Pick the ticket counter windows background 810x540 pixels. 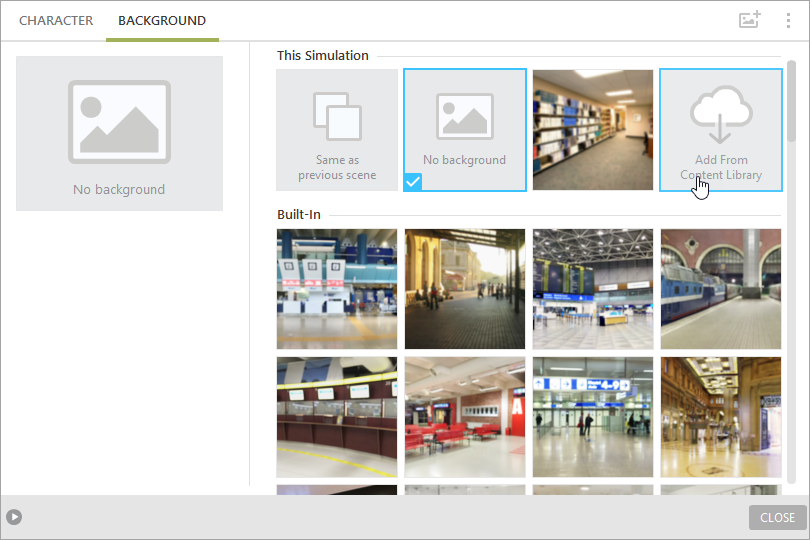(337, 417)
